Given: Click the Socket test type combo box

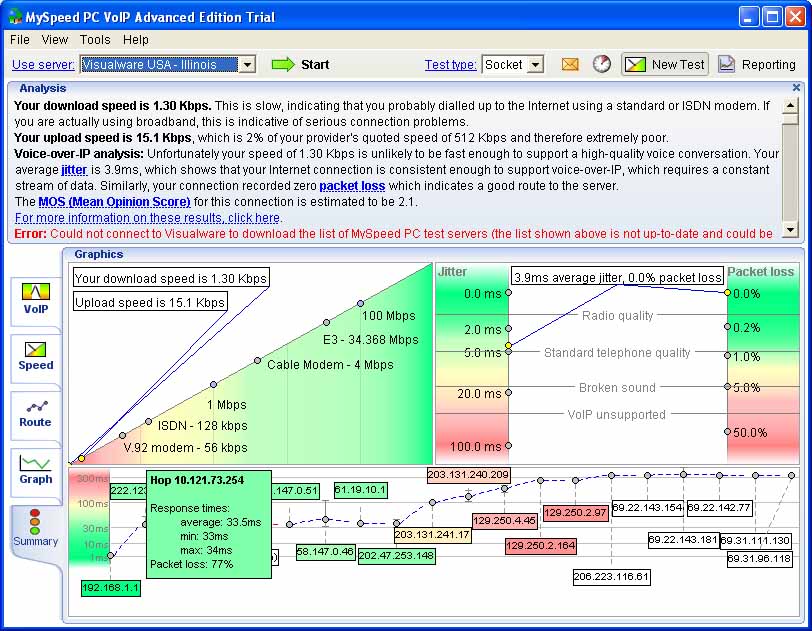Looking at the screenshot, I should pyautogui.click(x=512, y=65).
